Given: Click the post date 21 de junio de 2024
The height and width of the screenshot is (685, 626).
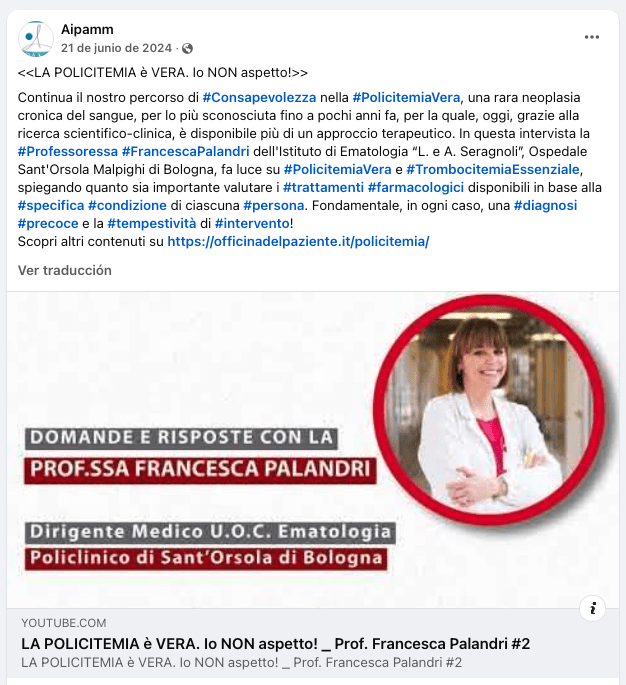Looking at the screenshot, I should coord(116,48).
